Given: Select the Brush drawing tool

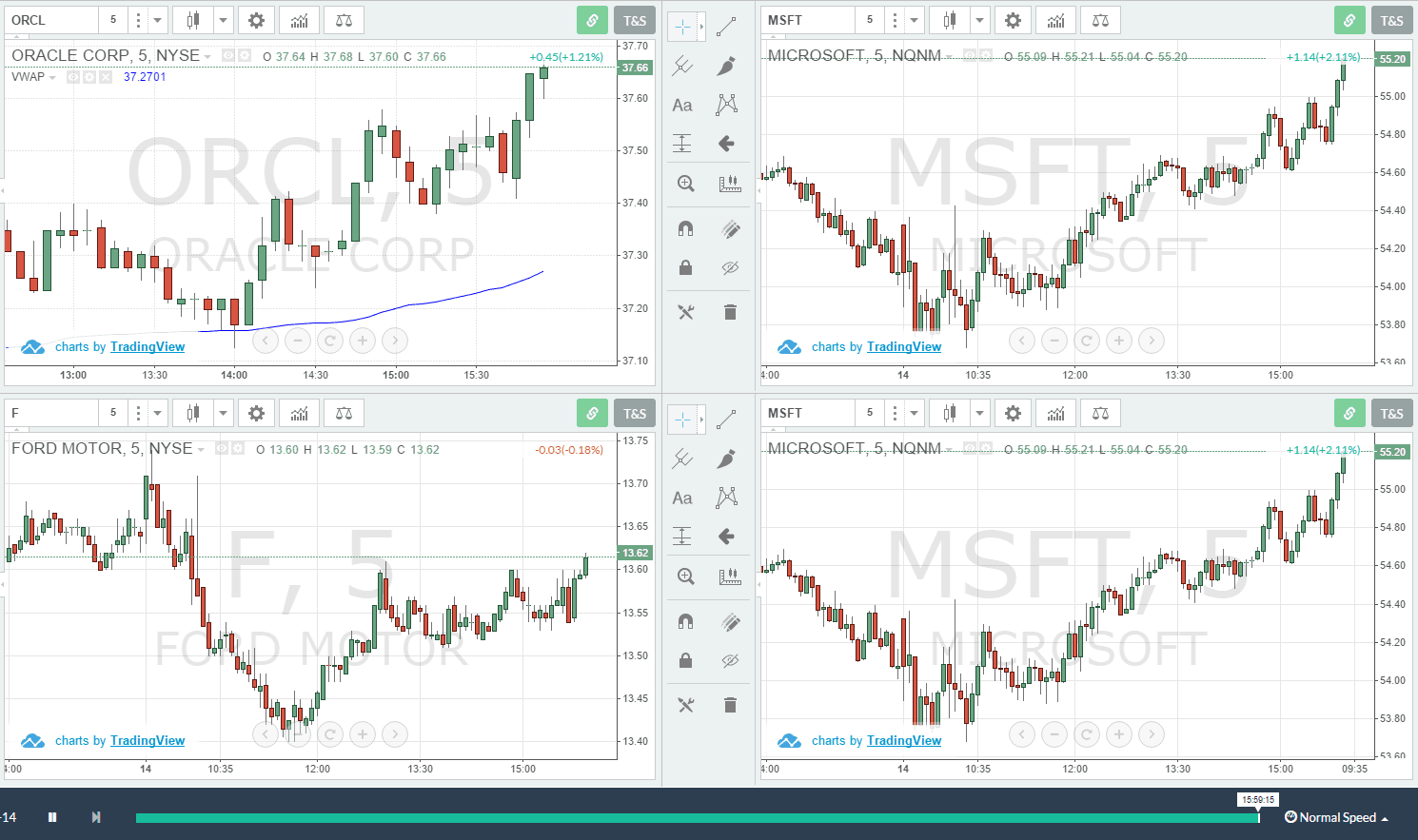Looking at the screenshot, I should 726,66.
